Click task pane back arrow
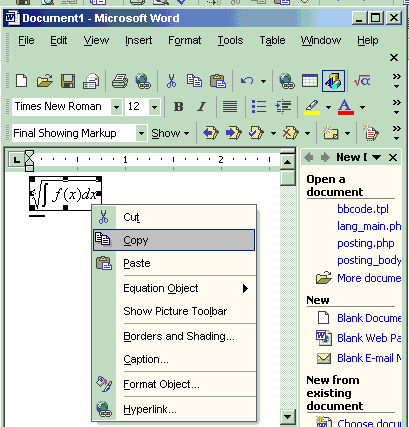The image size is (409, 427). coord(309,157)
